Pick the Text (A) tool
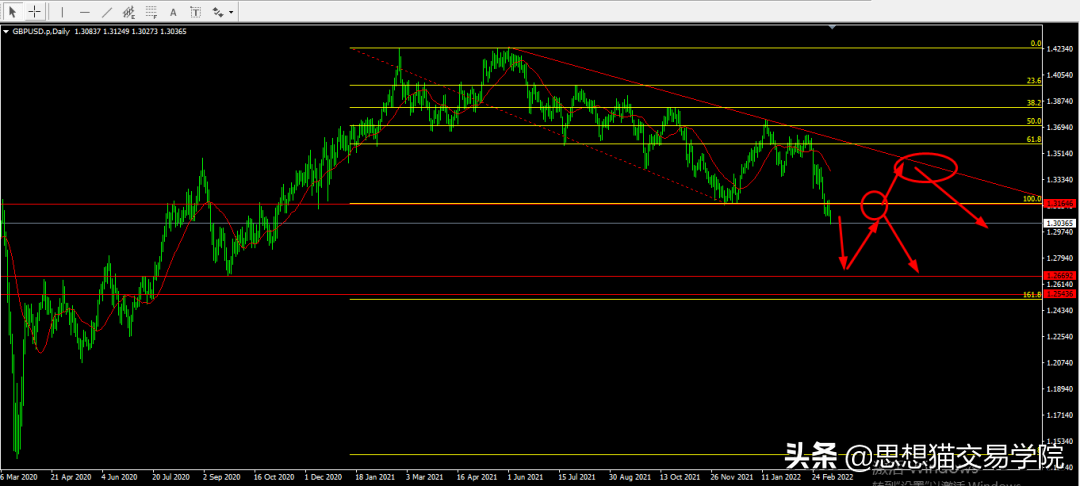Viewport: 1080px width, 486px height. click(174, 11)
